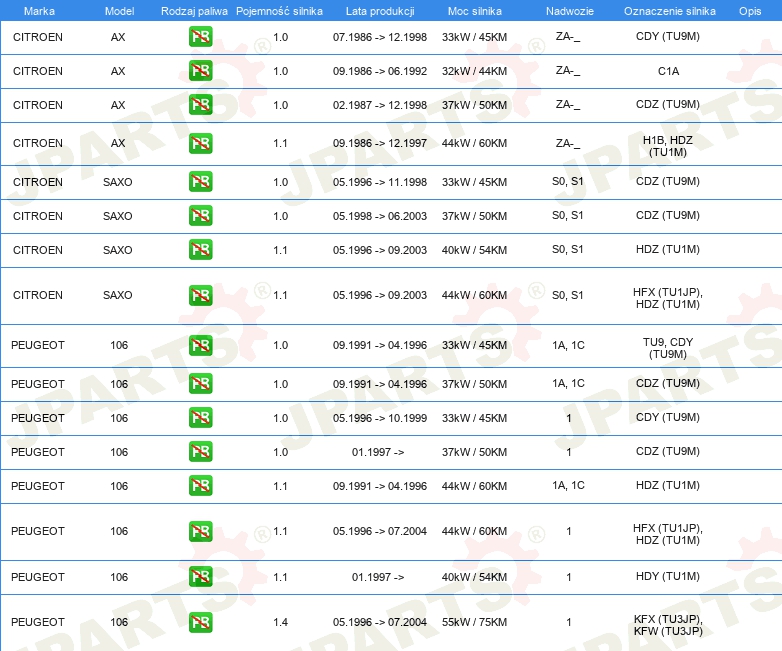Click the date range 05.1996 -> 07.2004 in the 1.1 row

[x=380, y=531]
